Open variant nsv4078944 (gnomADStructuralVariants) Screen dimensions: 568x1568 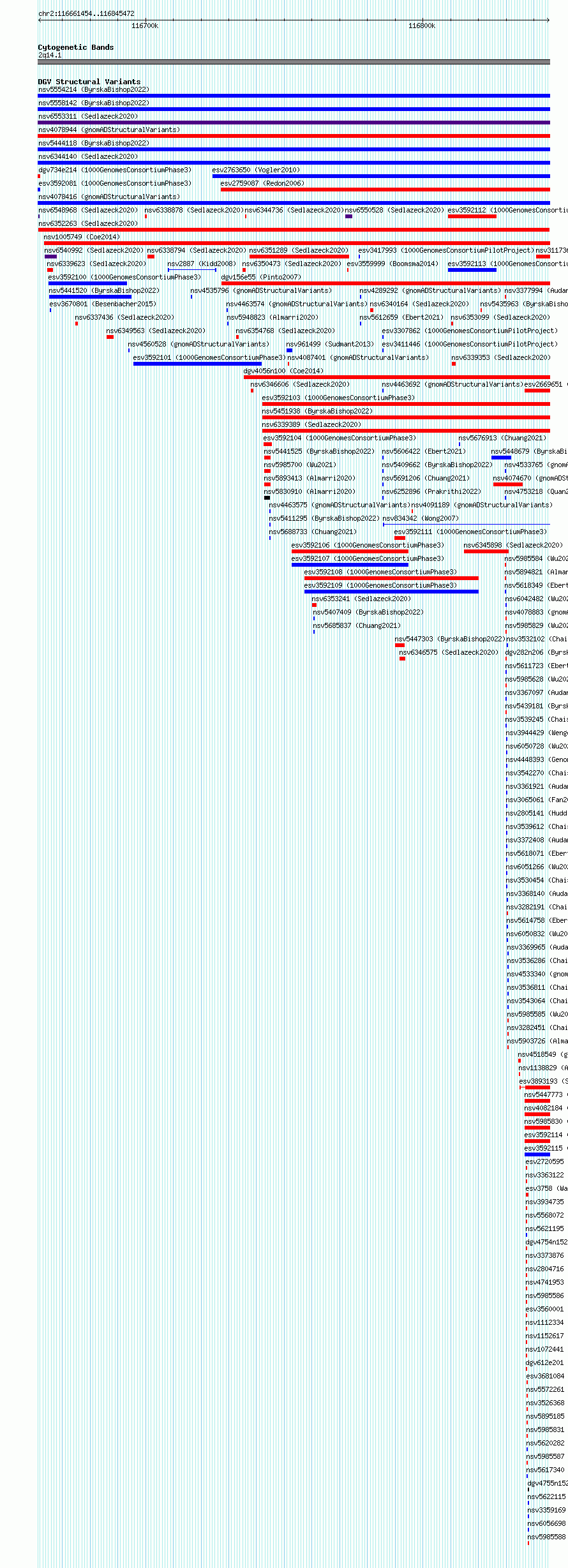(109, 130)
